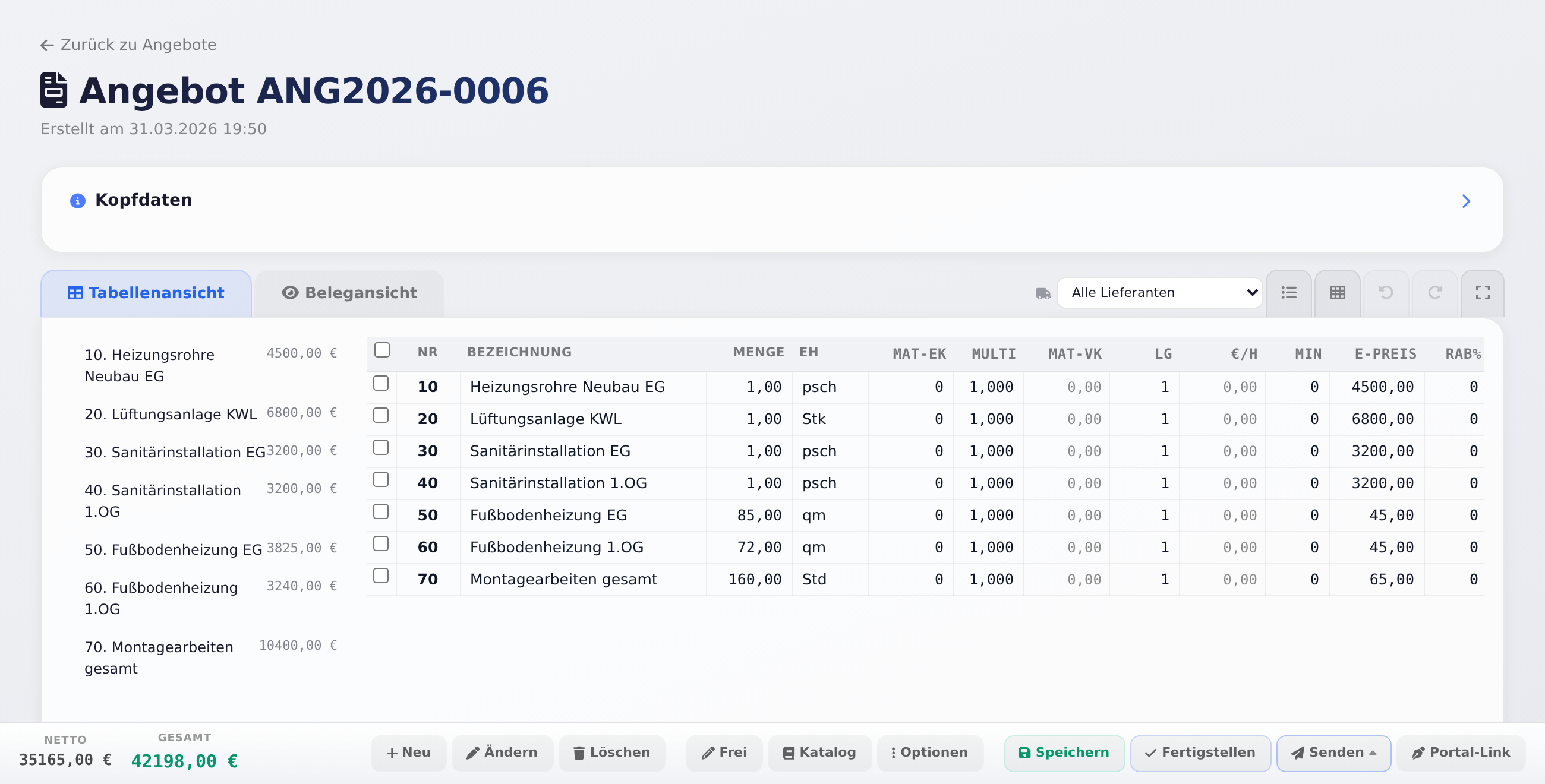This screenshot has height=784, width=1545.
Task: Go back via Zurück zu Angebote
Action: pos(128,45)
